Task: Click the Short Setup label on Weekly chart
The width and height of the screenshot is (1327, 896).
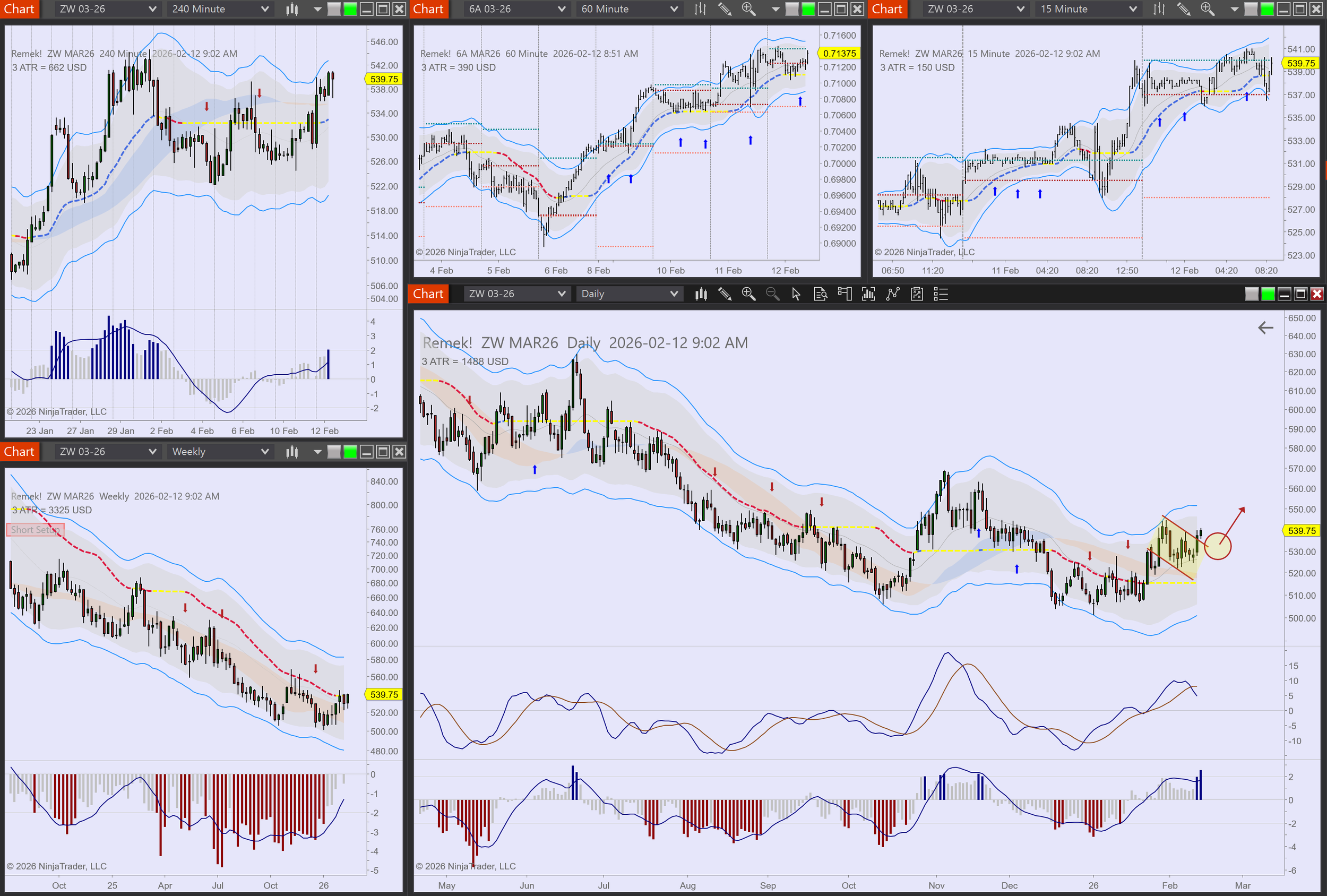Action: click(35, 530)
